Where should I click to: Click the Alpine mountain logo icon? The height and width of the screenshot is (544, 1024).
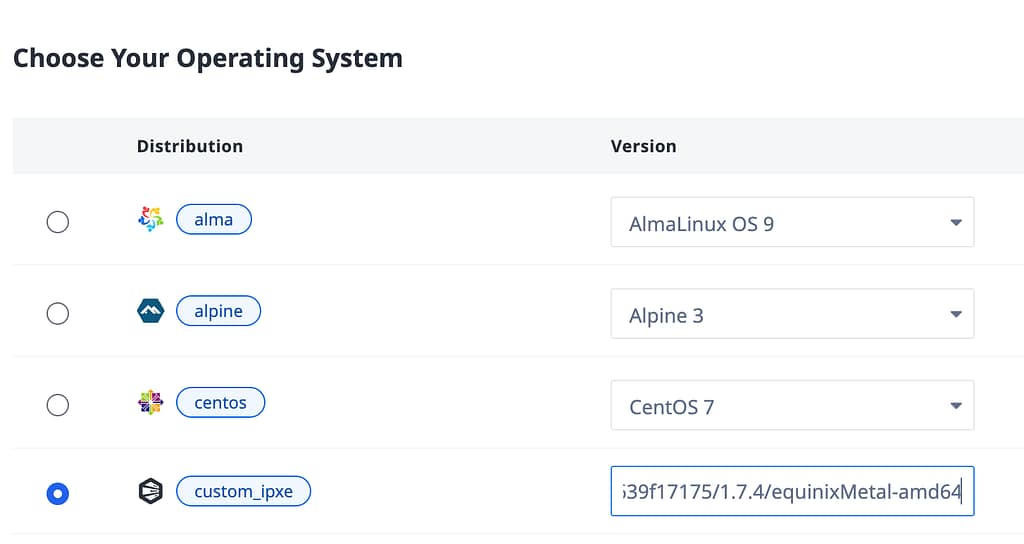150,312
